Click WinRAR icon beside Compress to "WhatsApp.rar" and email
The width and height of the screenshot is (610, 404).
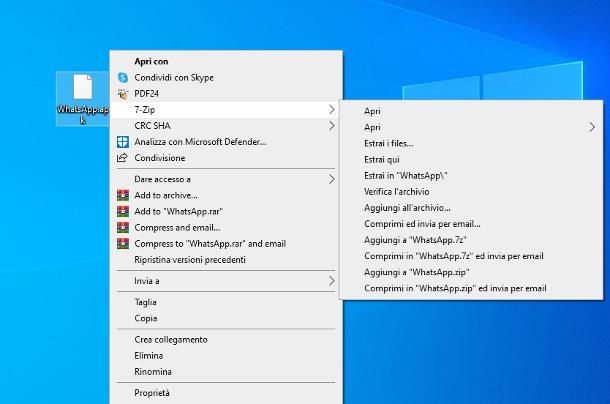click(x=123, y=244)
